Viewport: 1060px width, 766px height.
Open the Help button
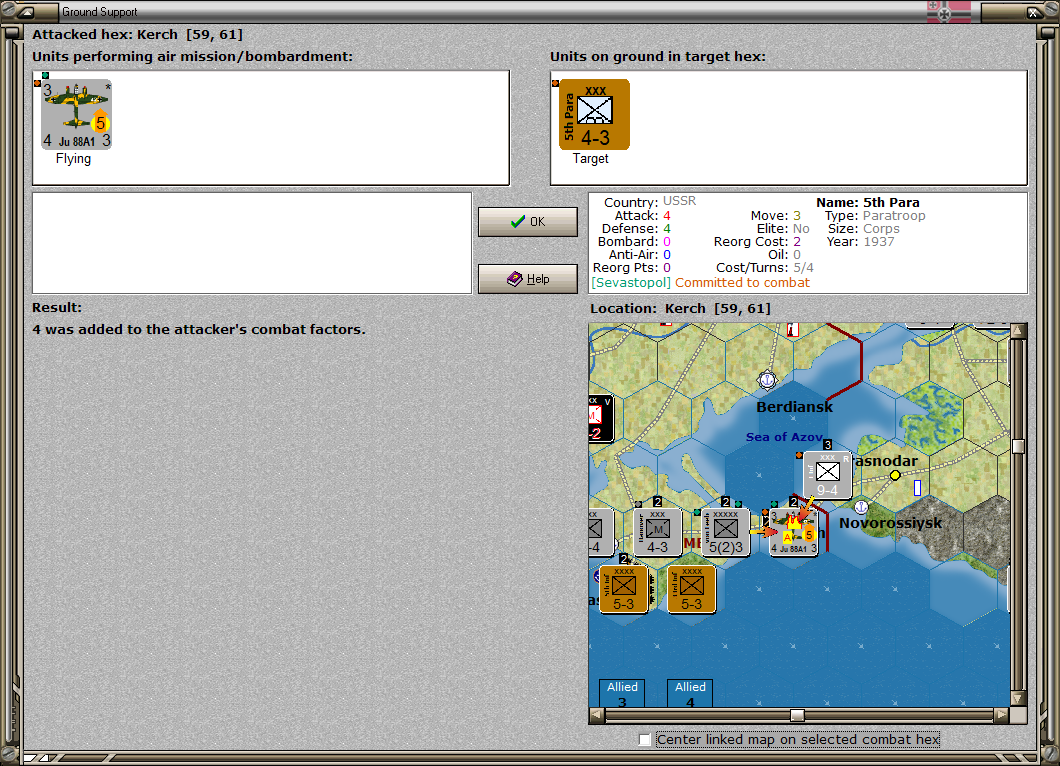[x=528, y=279]
